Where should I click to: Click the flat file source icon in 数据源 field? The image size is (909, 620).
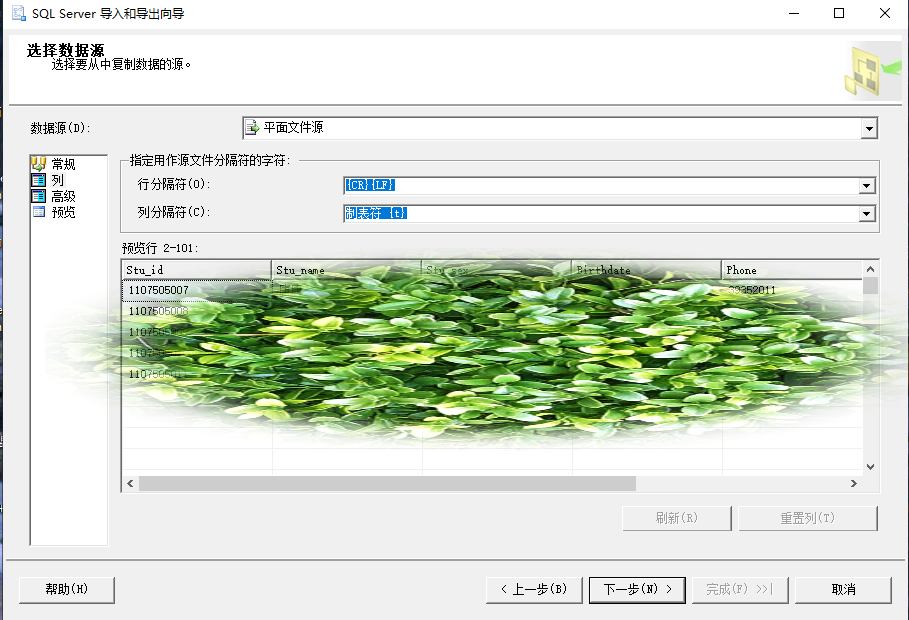pos(250,127)
